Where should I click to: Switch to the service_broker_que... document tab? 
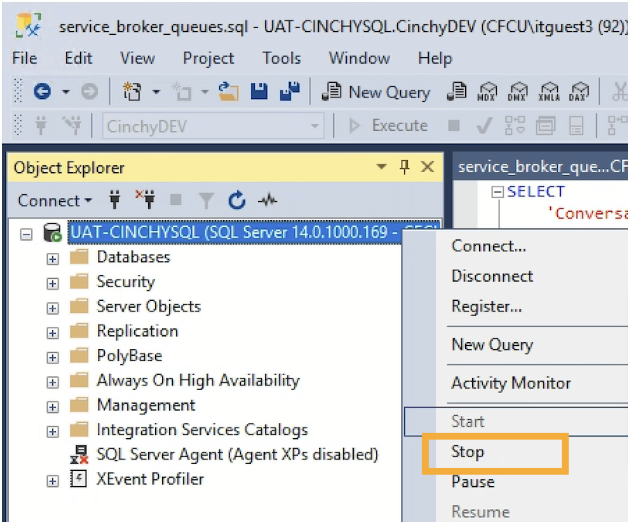coord(541,167)
